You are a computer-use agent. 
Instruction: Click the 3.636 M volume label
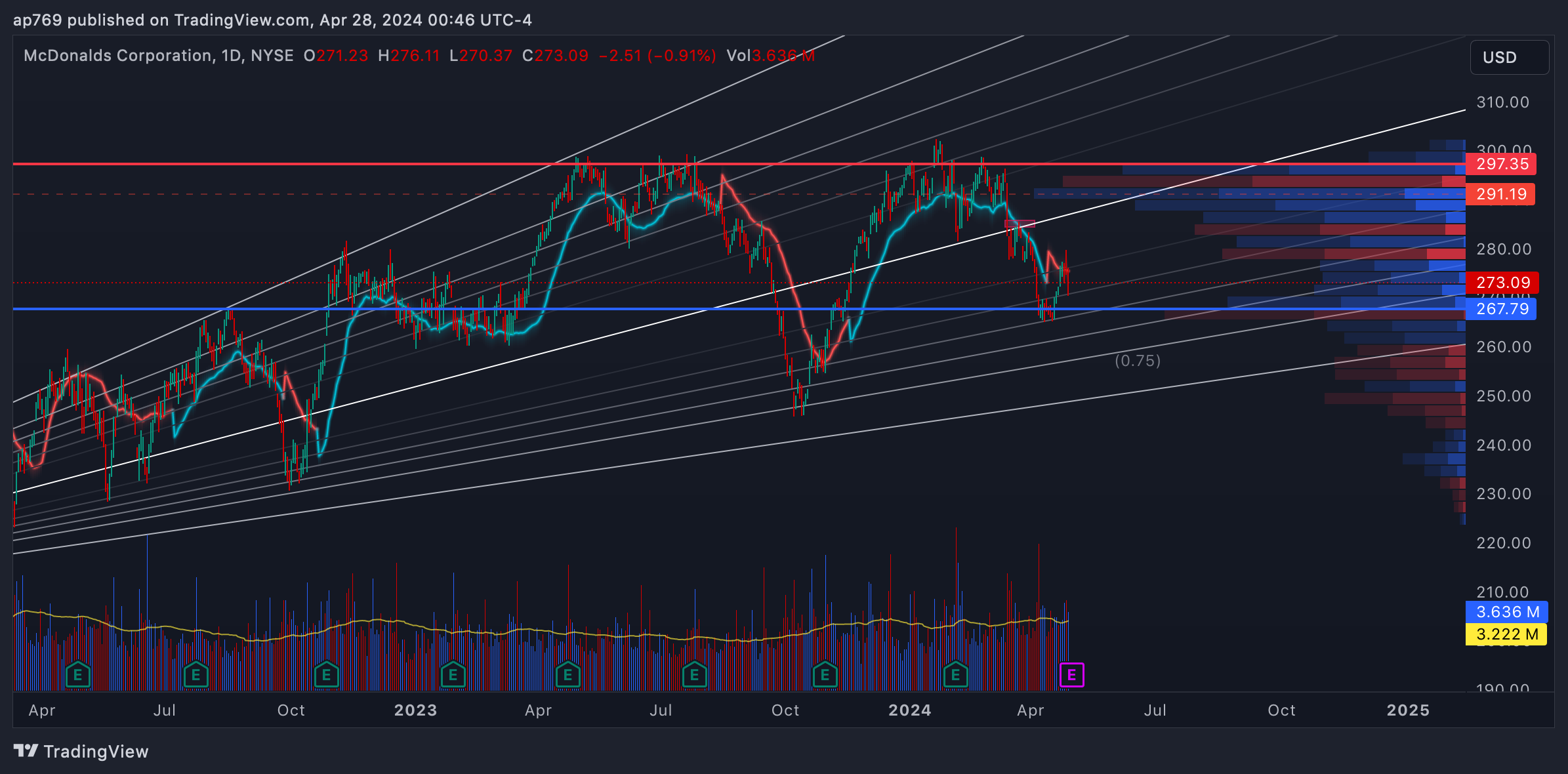tap(1507, 612)
